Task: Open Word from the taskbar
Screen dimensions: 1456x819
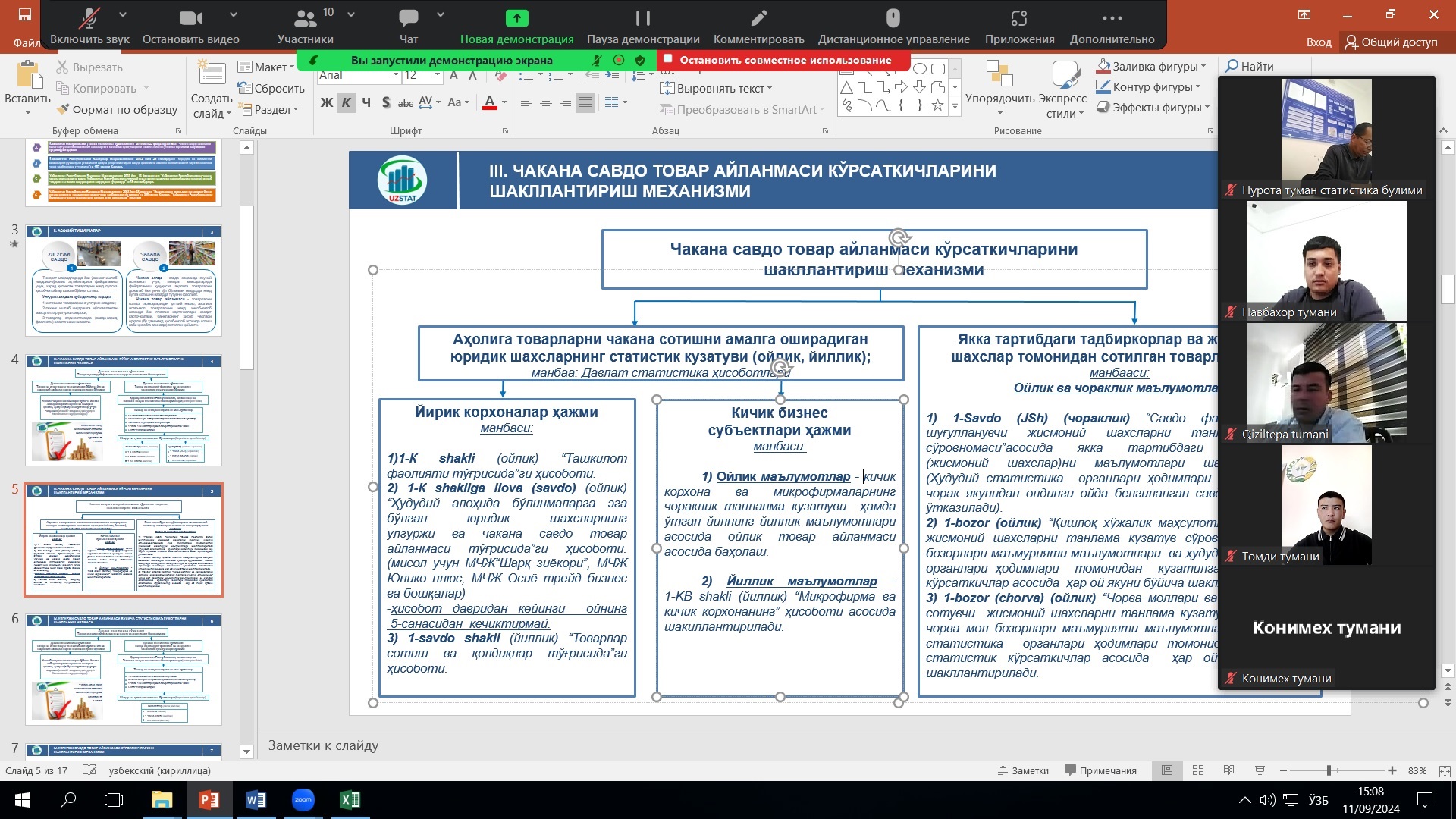Action: pyautogui.click(x=256, y=800)
